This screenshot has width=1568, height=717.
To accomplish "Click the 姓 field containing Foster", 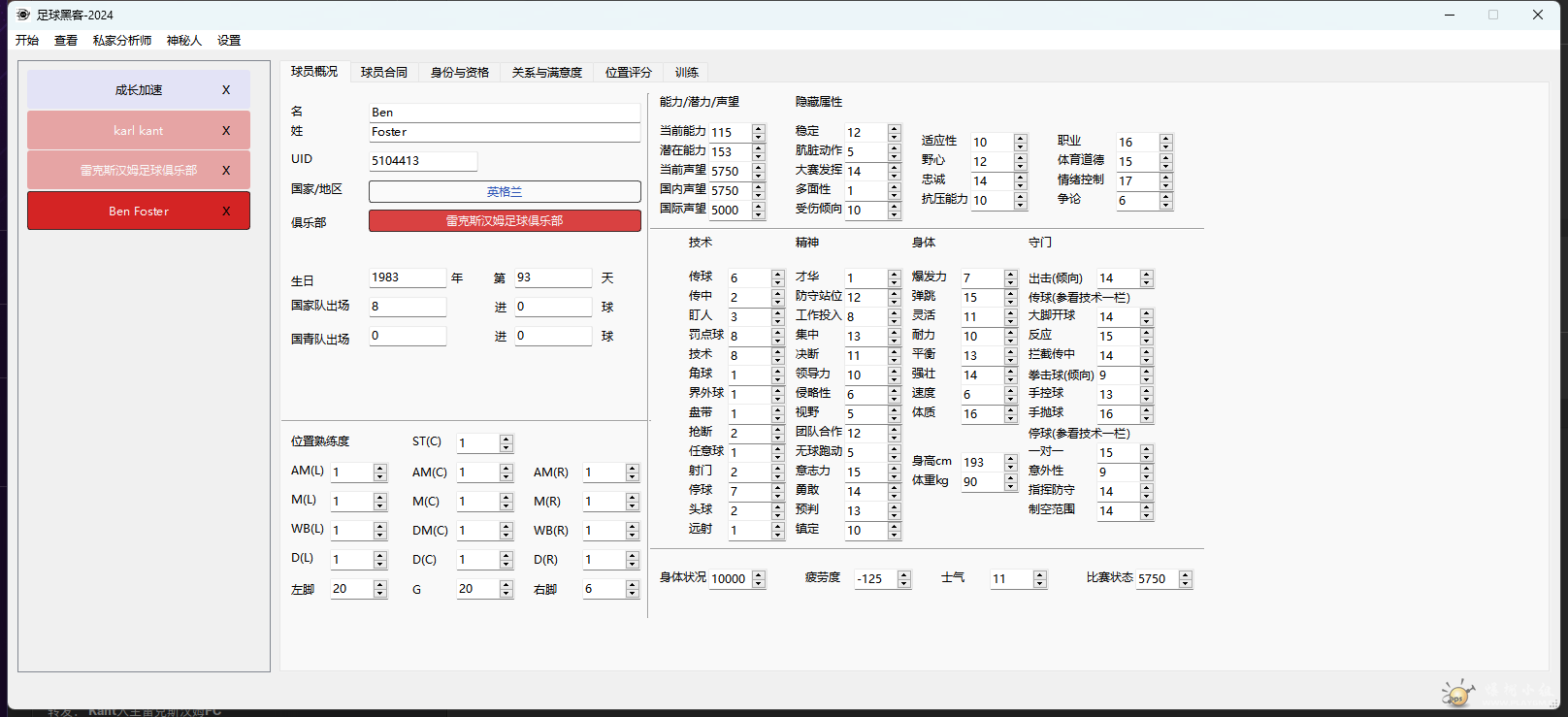I will [505, 132].
